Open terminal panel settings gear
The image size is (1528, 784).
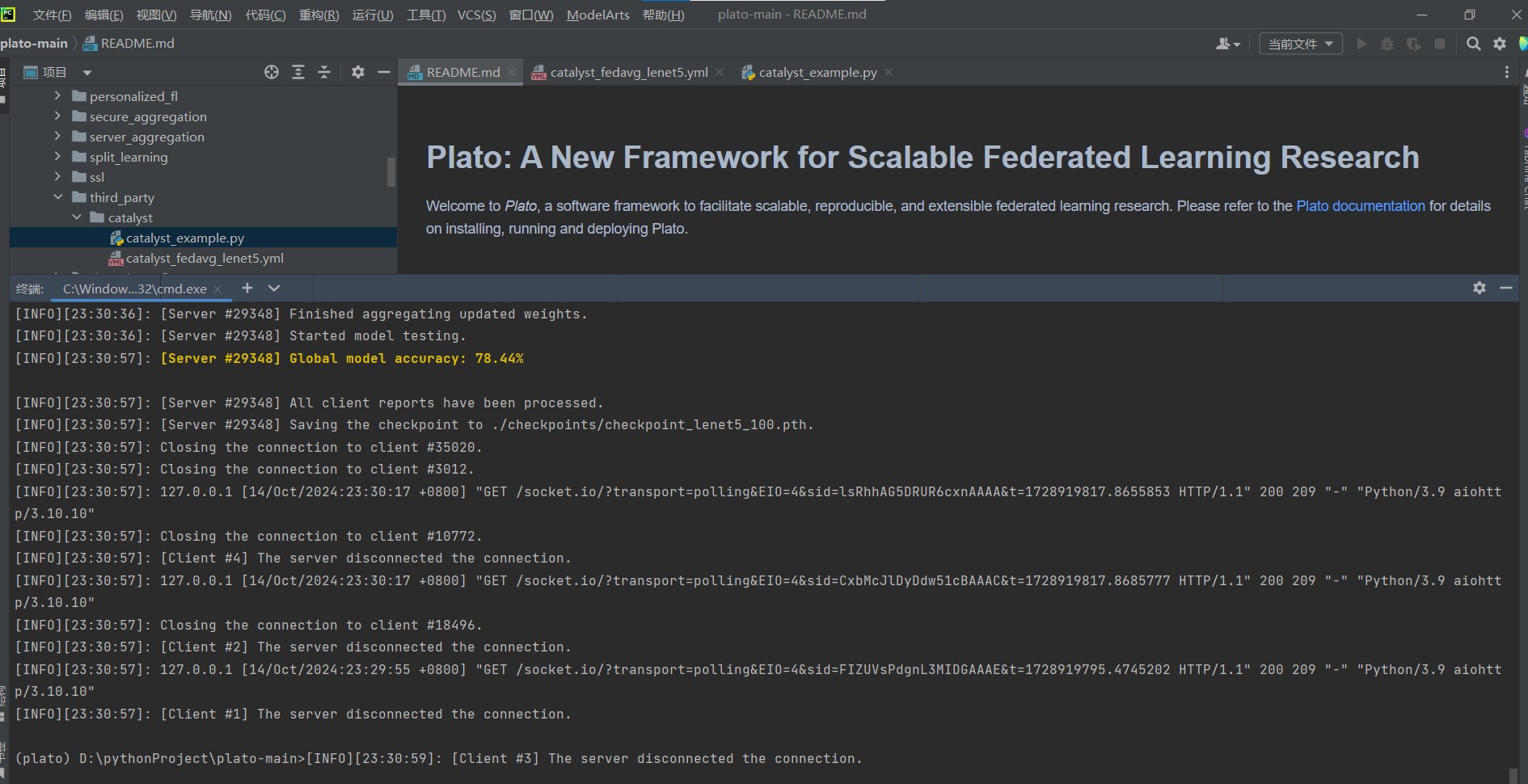point(1479,288)
